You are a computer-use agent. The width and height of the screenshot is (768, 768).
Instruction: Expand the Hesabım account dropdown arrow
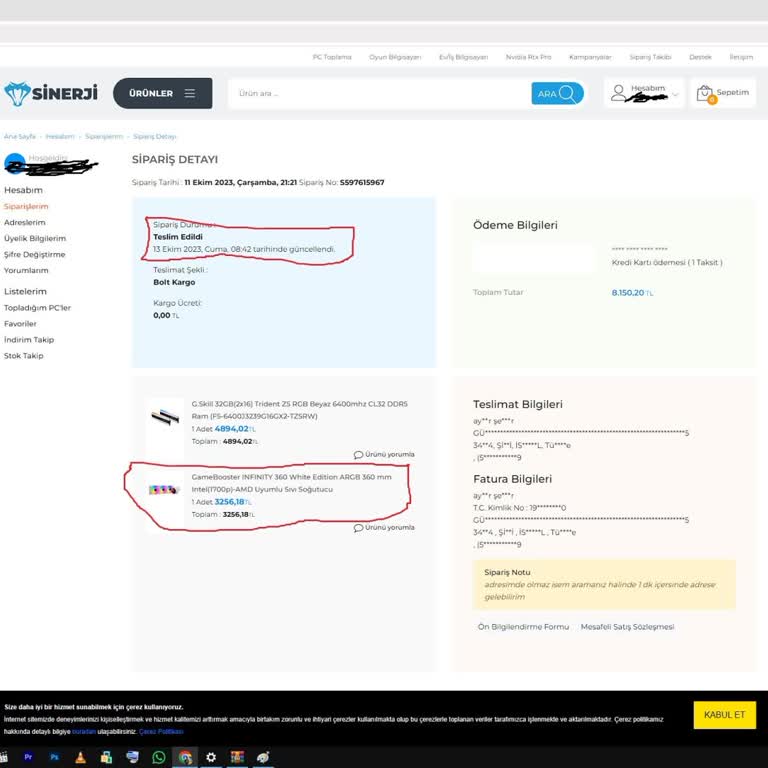tap(675, 94)
